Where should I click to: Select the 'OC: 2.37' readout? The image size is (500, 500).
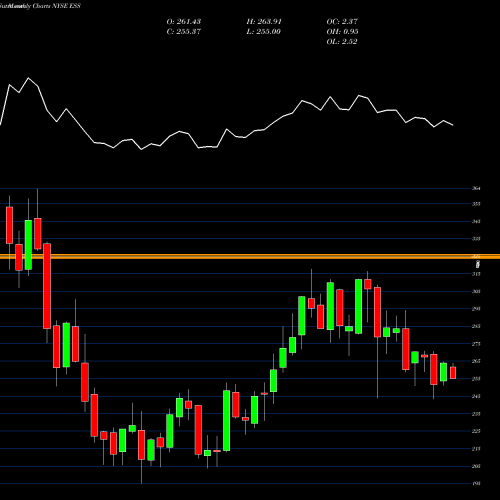[x=342, y=22]
